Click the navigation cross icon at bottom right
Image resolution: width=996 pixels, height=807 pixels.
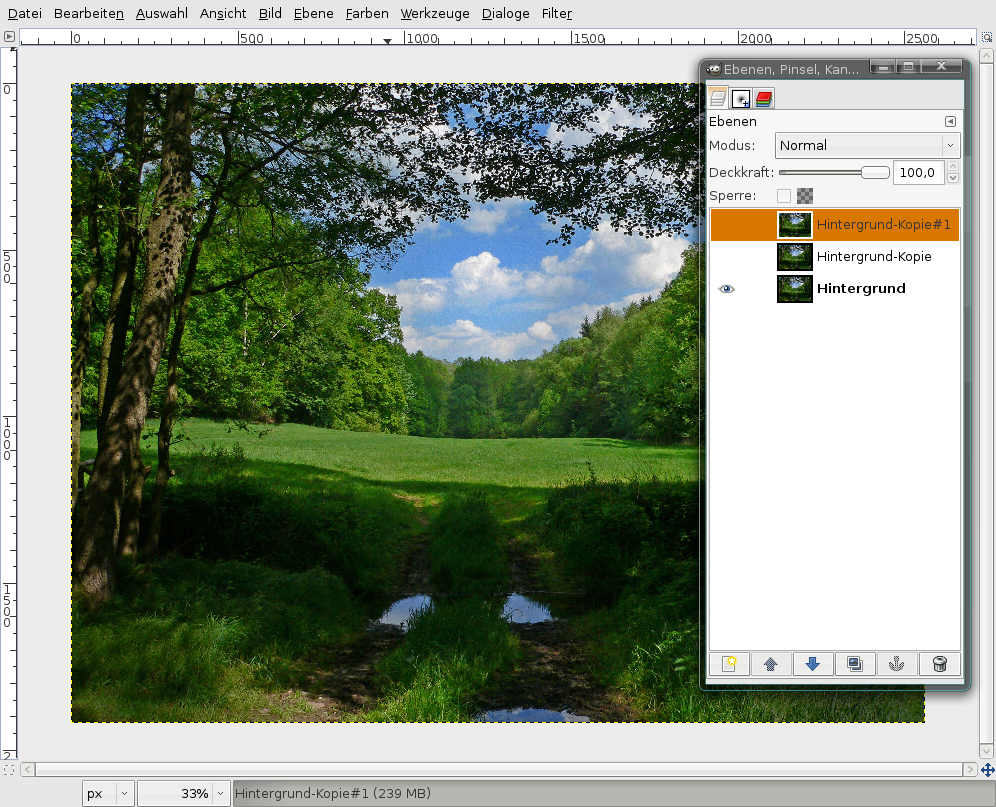tap(987, 770)
